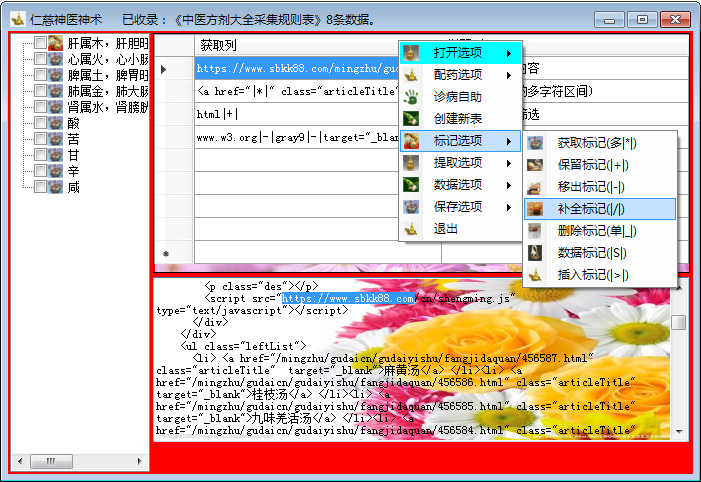The height and width of the screenshot is (482, 701).
Task: Click the icon beside 肝属木 tree node
Action: (55, 43)
